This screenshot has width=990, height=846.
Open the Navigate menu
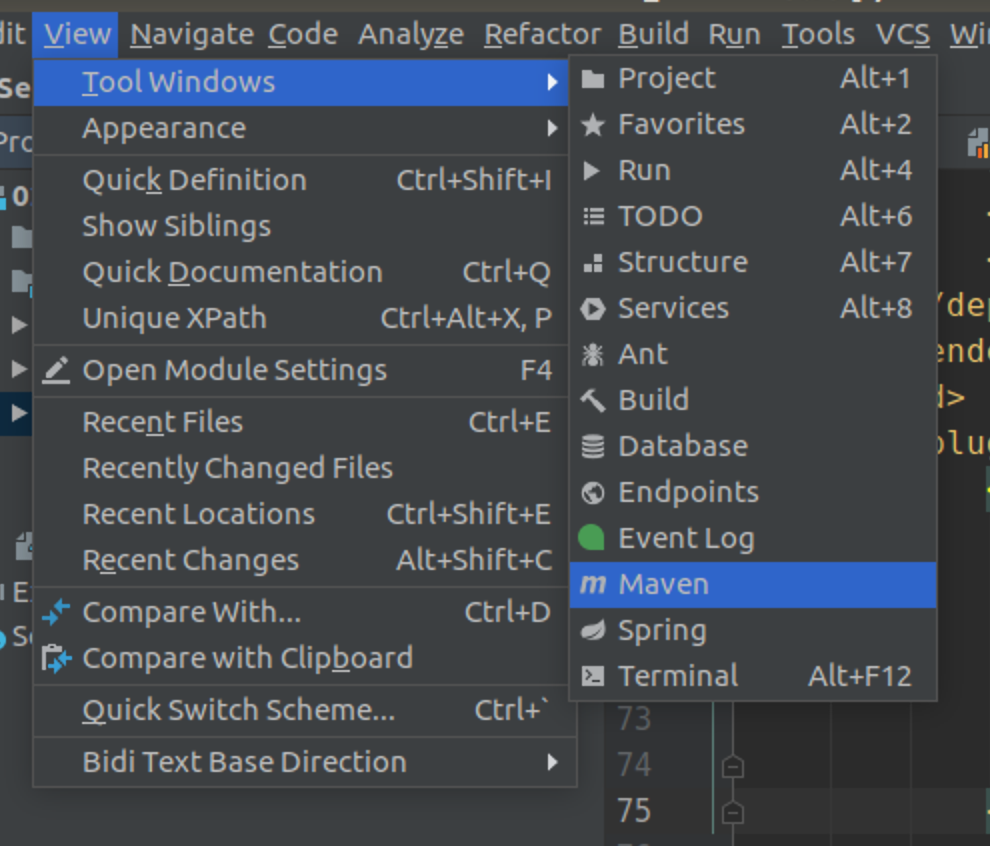[192, 34]
